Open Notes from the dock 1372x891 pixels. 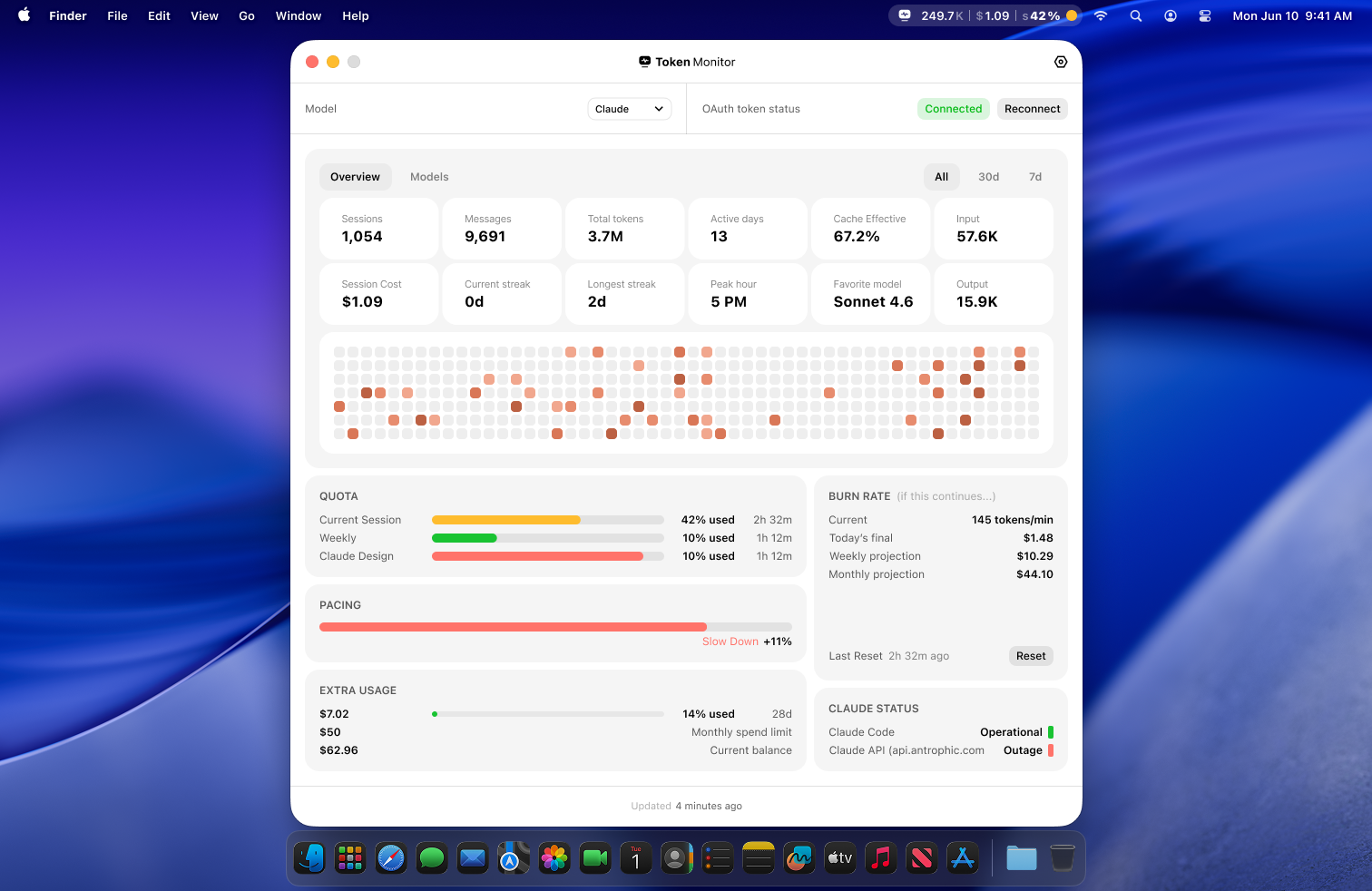pyautogui.click(x=759, y=857)
